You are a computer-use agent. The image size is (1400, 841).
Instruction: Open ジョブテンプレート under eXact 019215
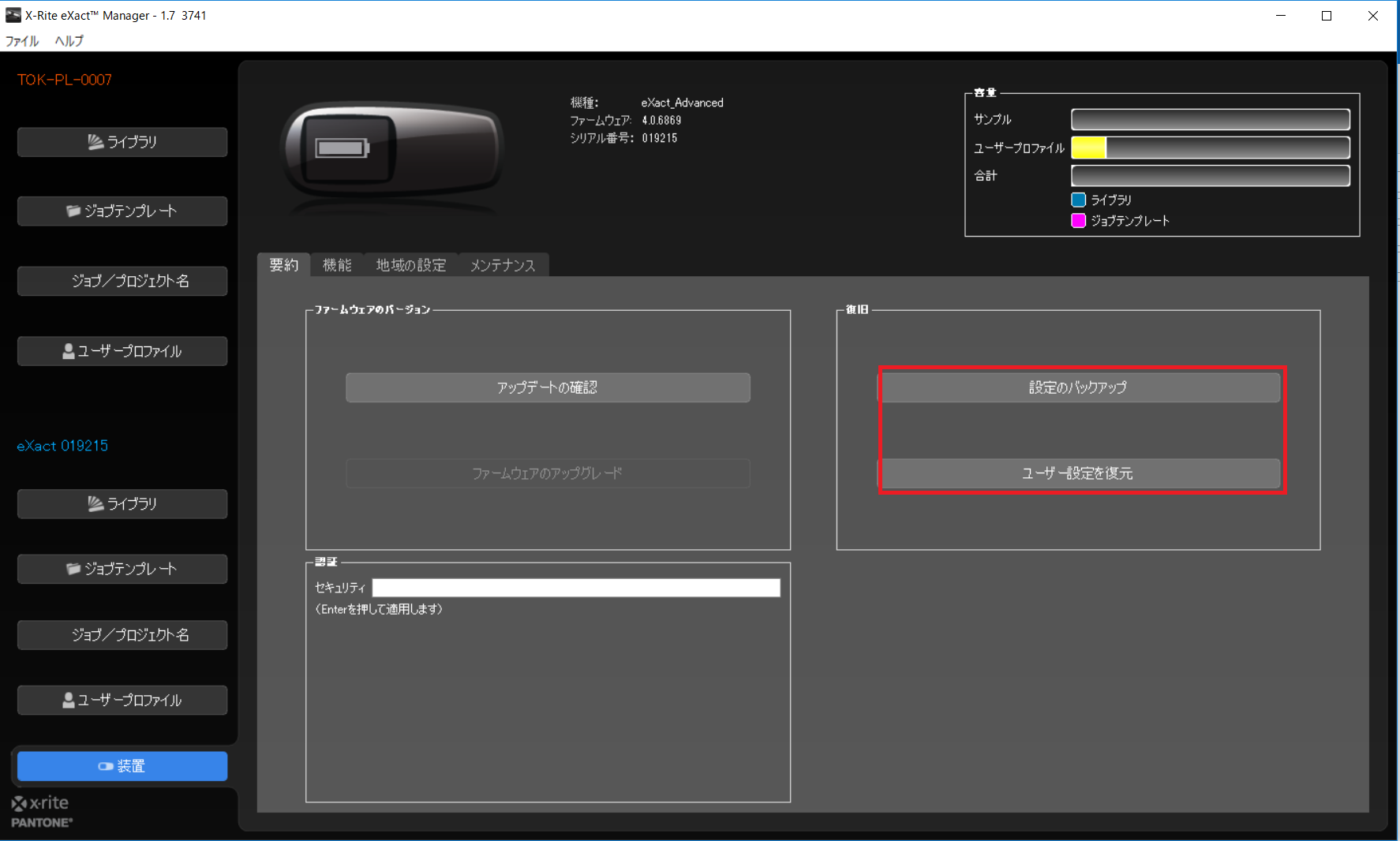coord(122,569)
